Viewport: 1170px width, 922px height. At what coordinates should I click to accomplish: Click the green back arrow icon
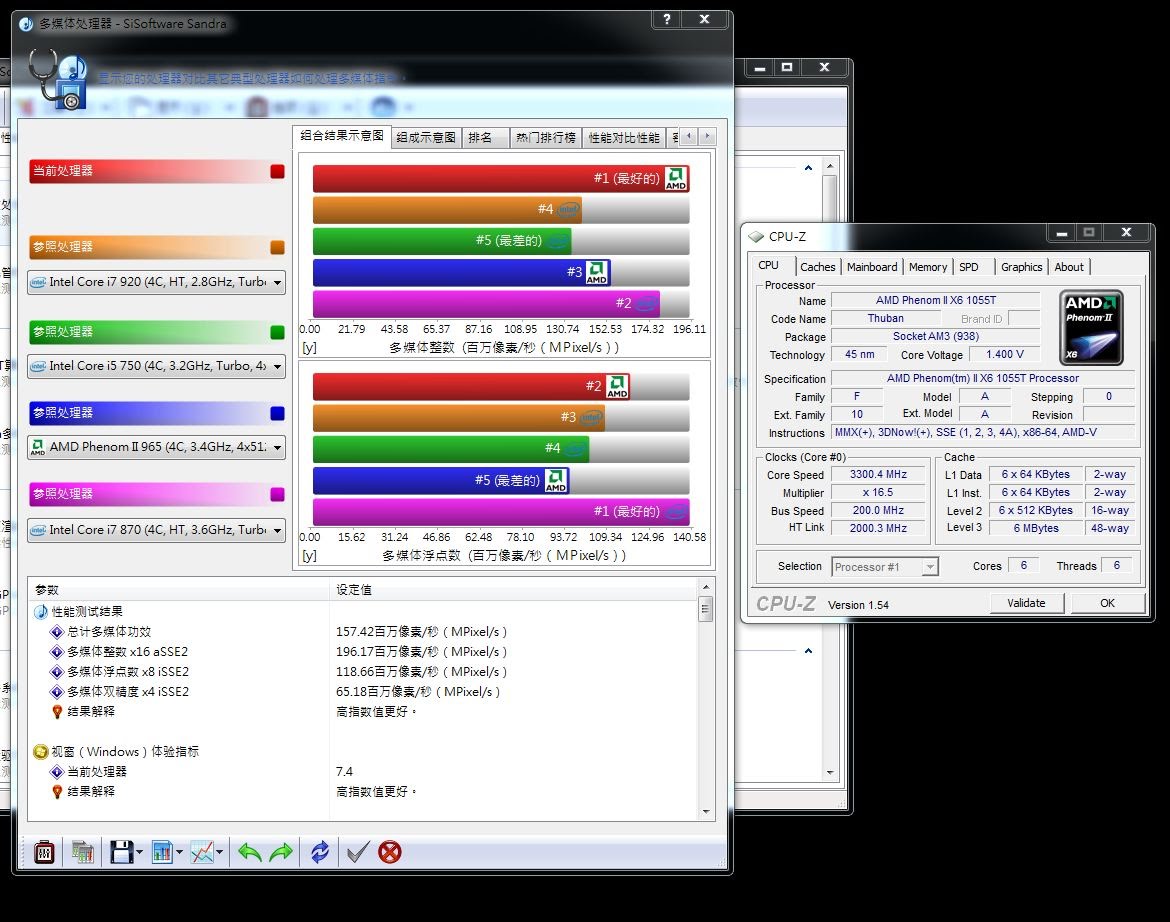(x=249, y=852)
